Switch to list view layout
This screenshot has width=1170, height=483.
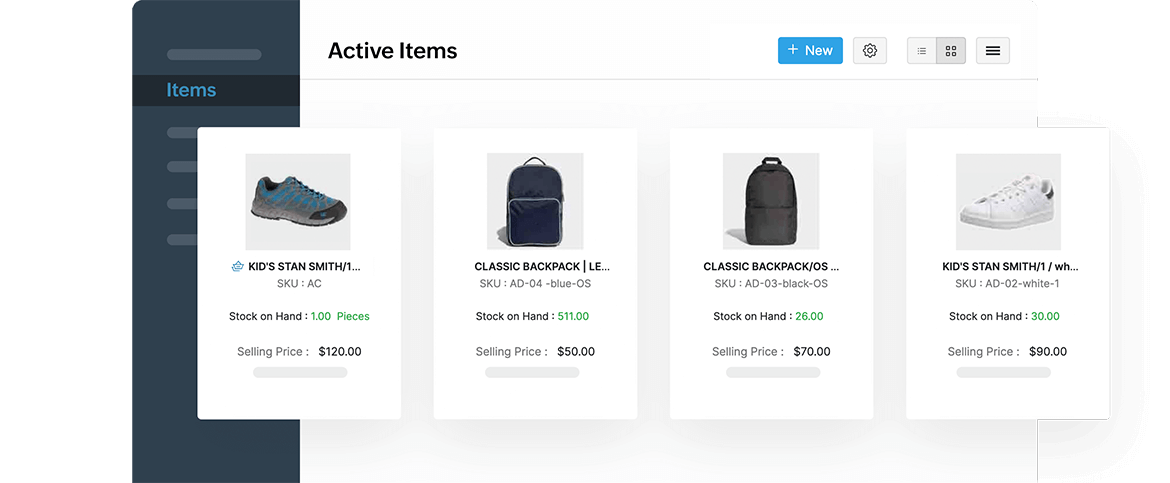pos(922,51)
